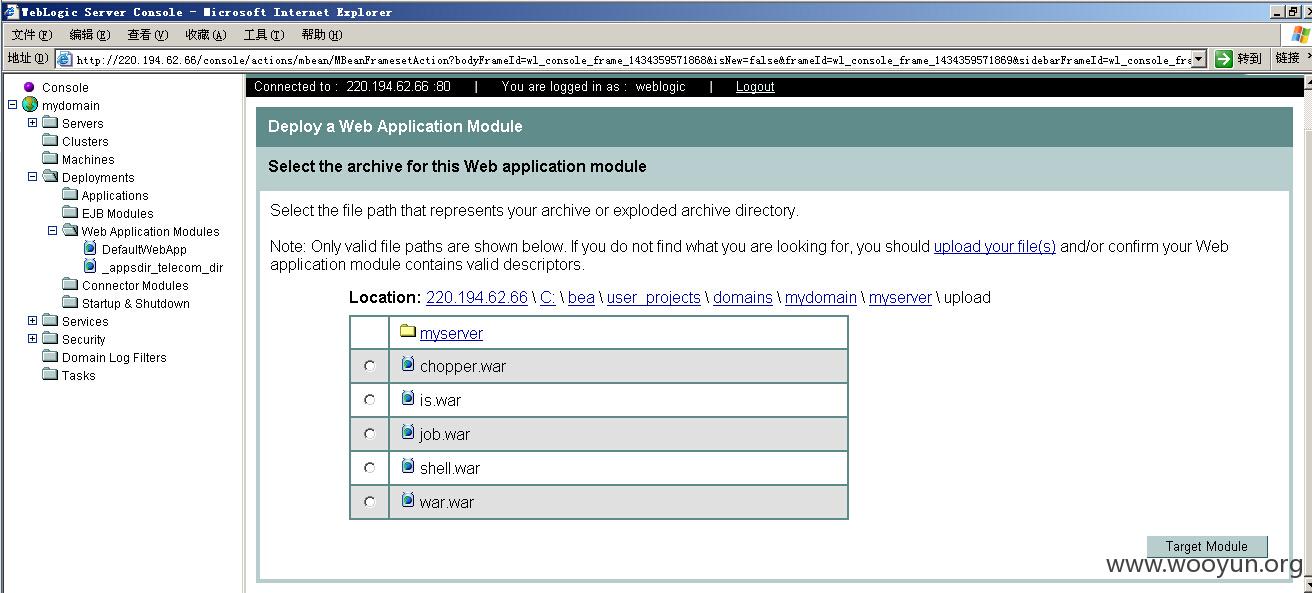Select Console label in the tree
The width and height of the screenshot is (1312, 593).
coord(65,87)
